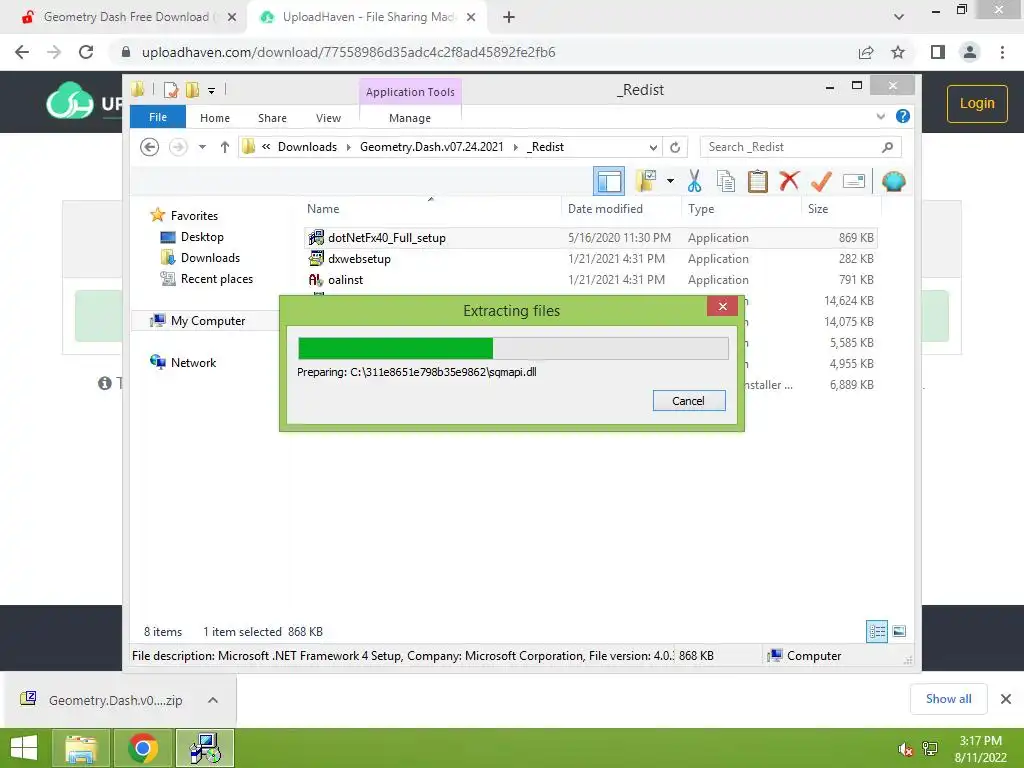Select the dotNetFx40_Full_setup file
This screenshot has height=768, width=1024.
(x=590, y=238)
